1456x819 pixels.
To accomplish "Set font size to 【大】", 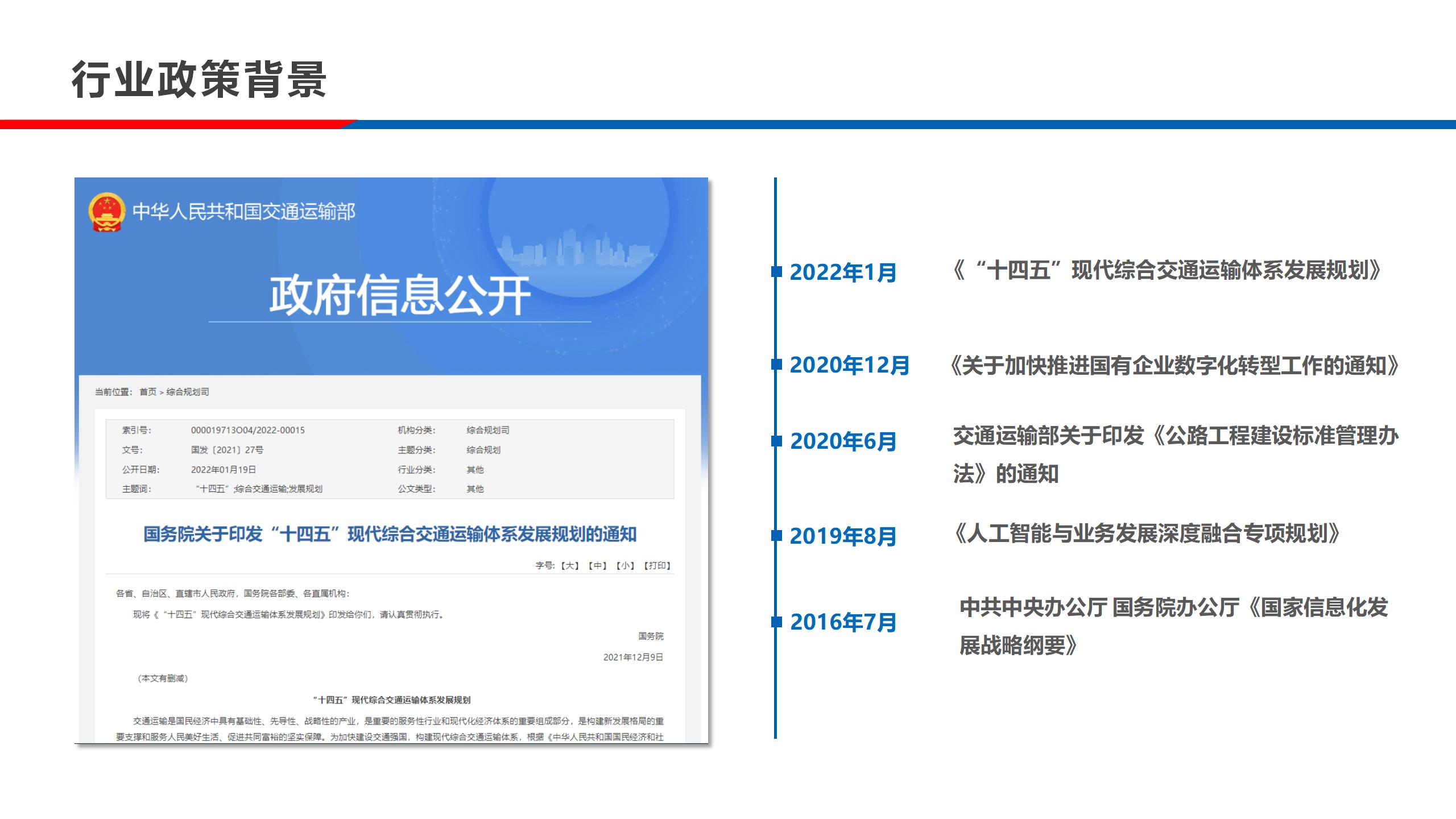I will [x=570, y=566].
